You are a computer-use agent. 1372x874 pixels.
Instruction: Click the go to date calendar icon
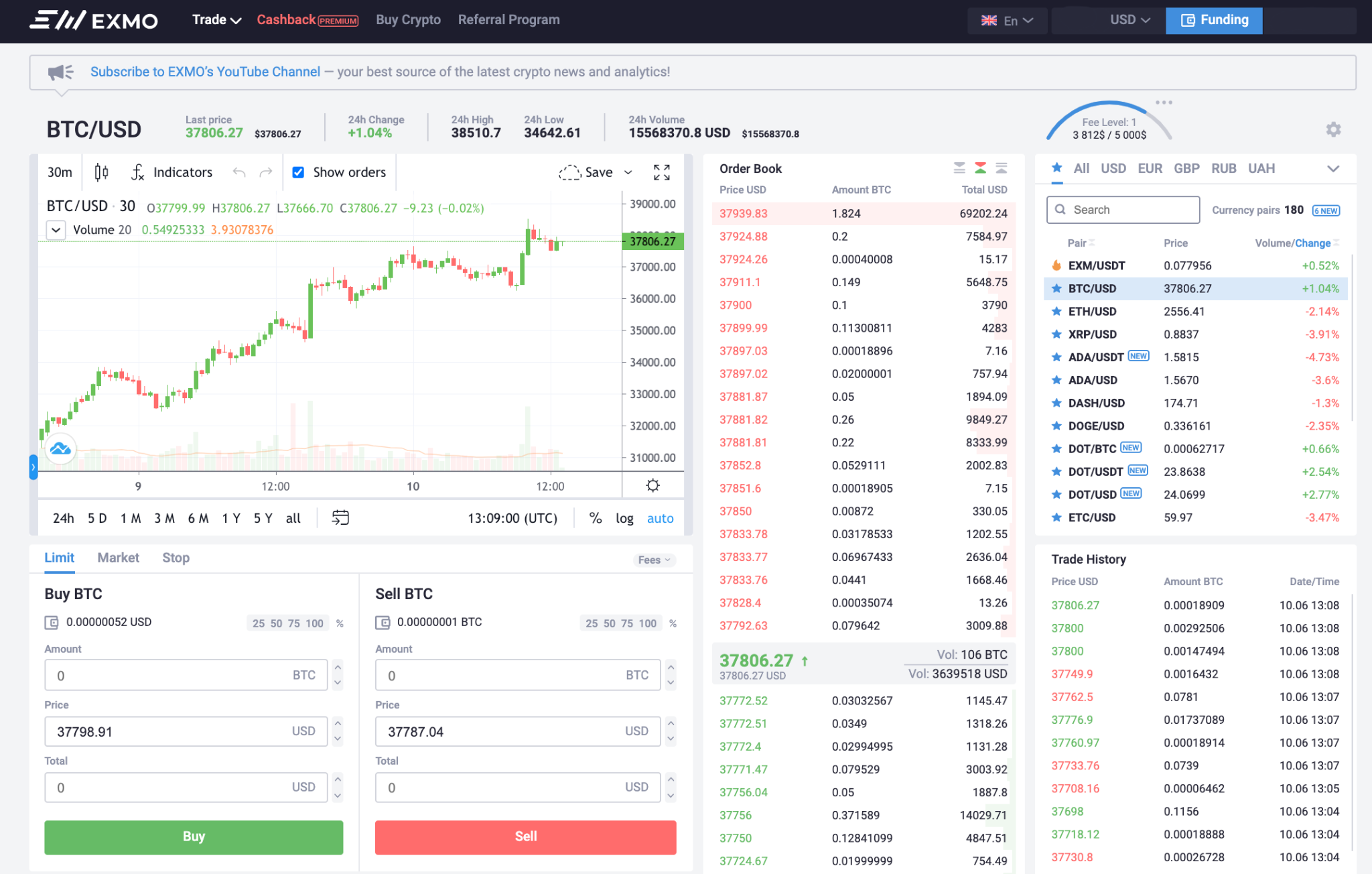coord(340,517)
